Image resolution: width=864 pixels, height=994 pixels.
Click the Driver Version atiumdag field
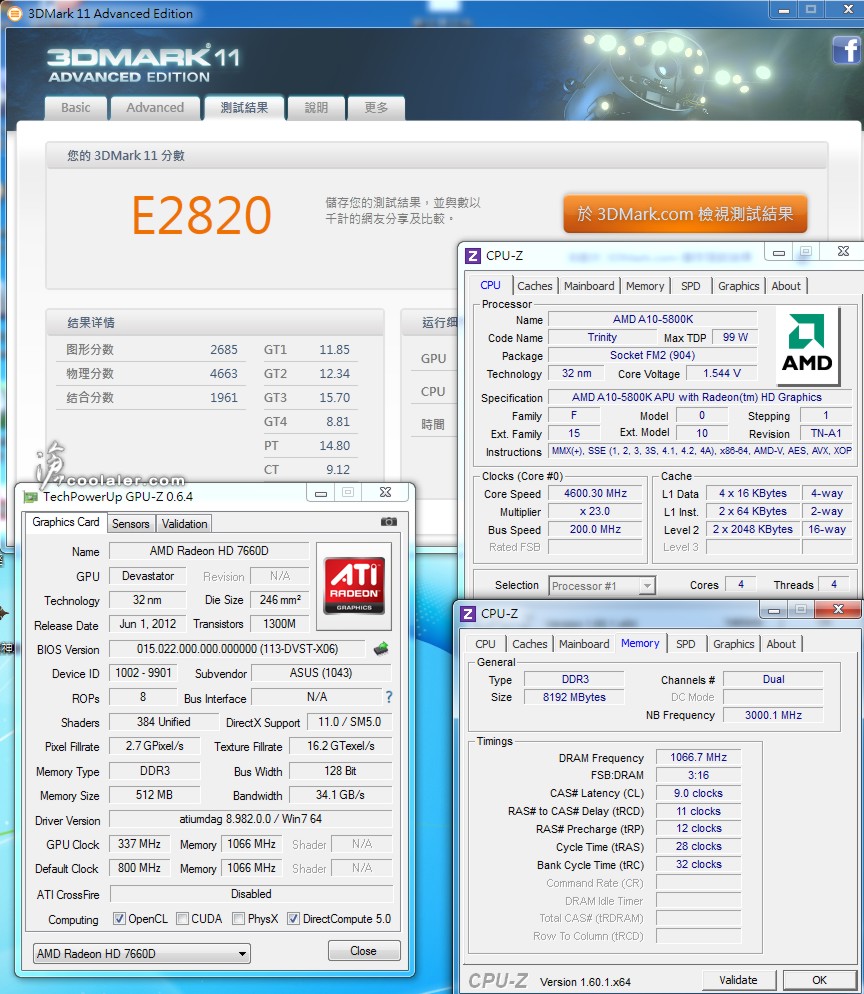(250, 819)
